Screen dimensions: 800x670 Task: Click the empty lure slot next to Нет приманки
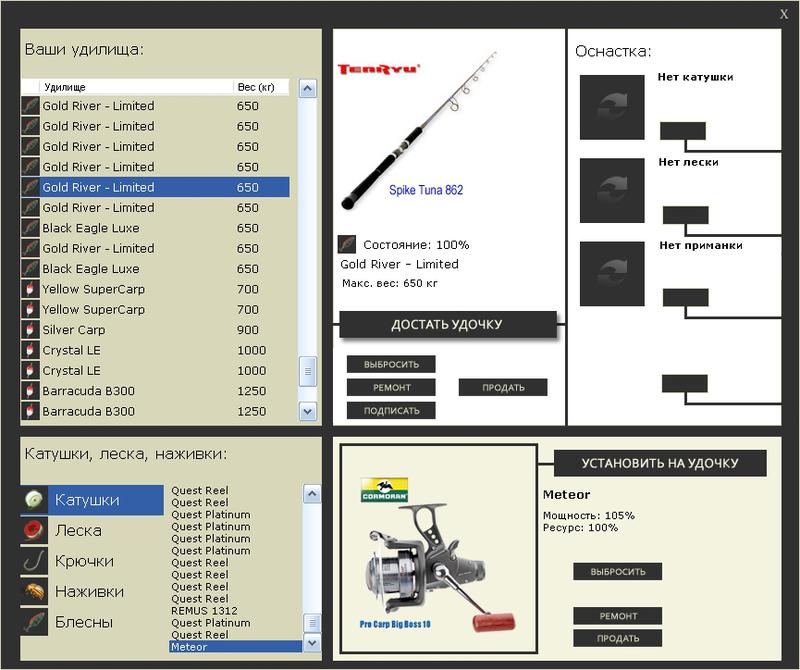pyautogui.click(x=612, y=274)
